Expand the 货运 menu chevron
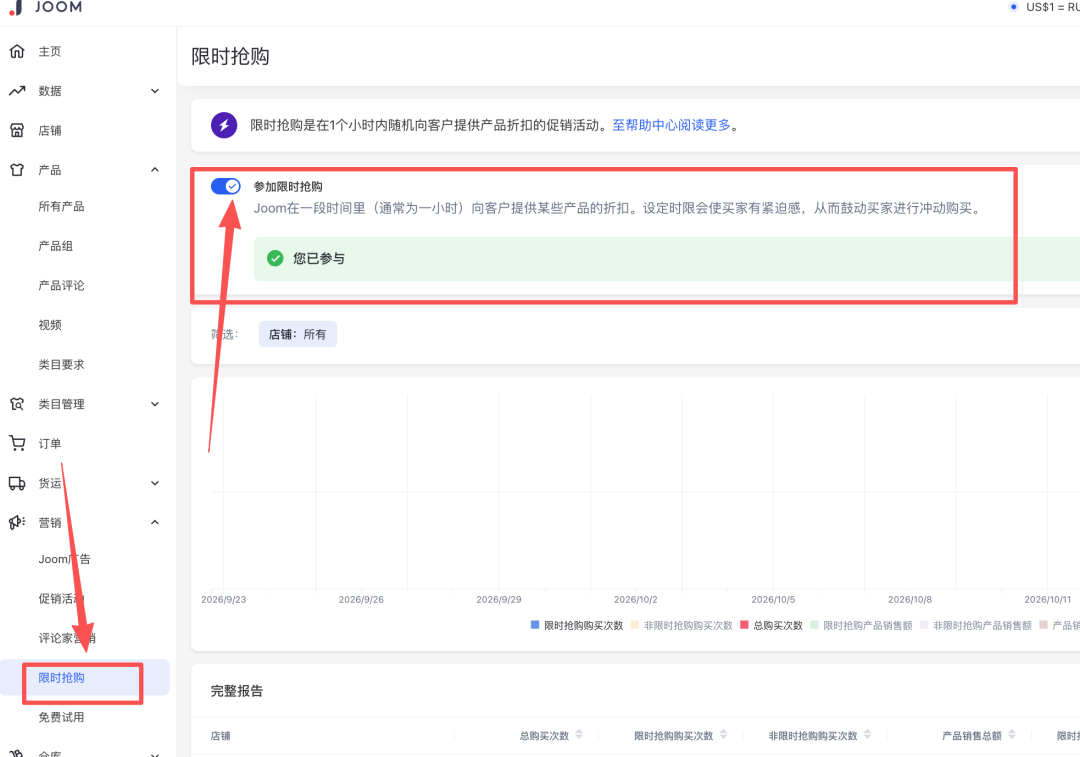 point(155,483)
